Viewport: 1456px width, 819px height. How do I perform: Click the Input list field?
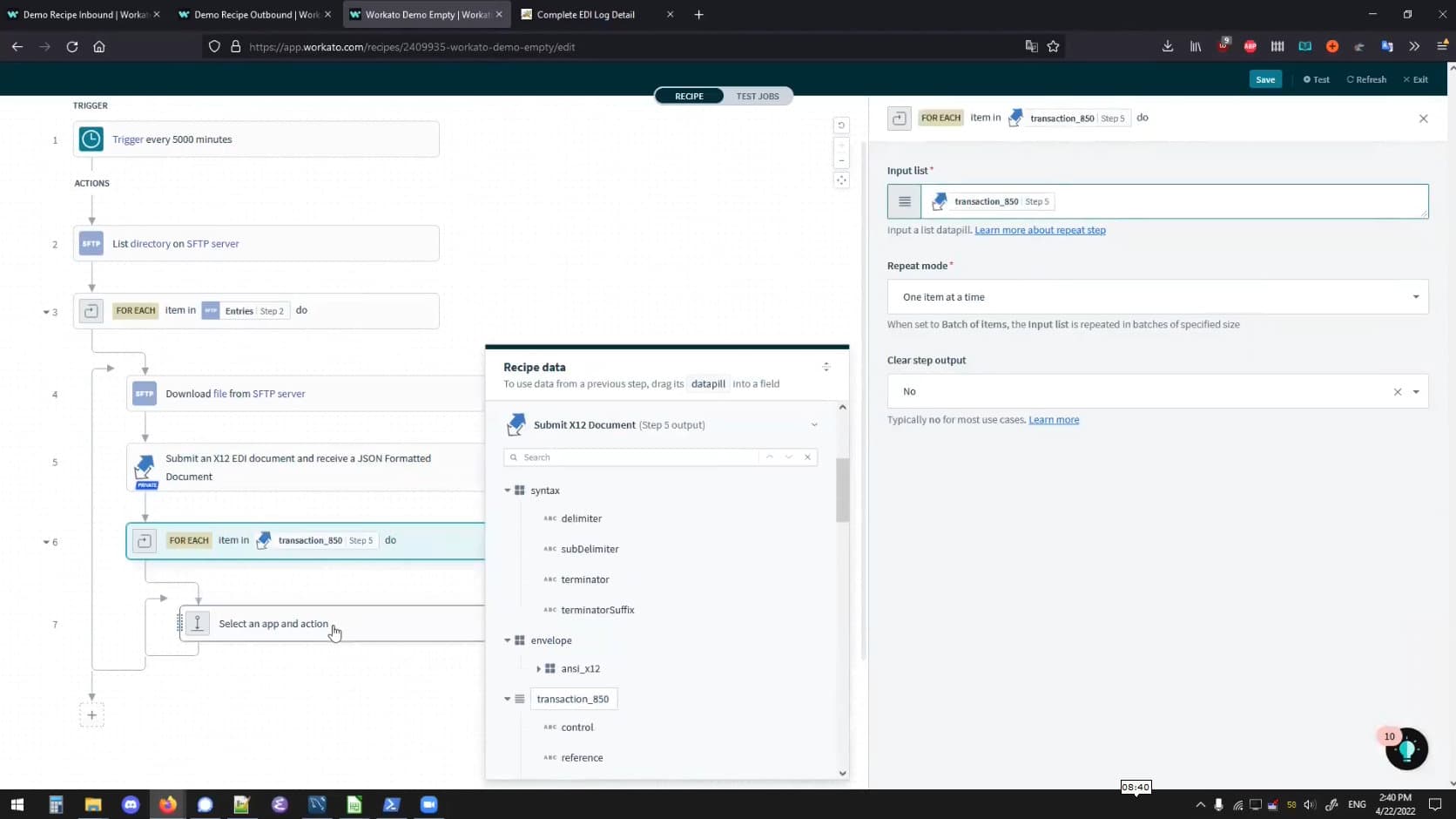[1175, 201]
